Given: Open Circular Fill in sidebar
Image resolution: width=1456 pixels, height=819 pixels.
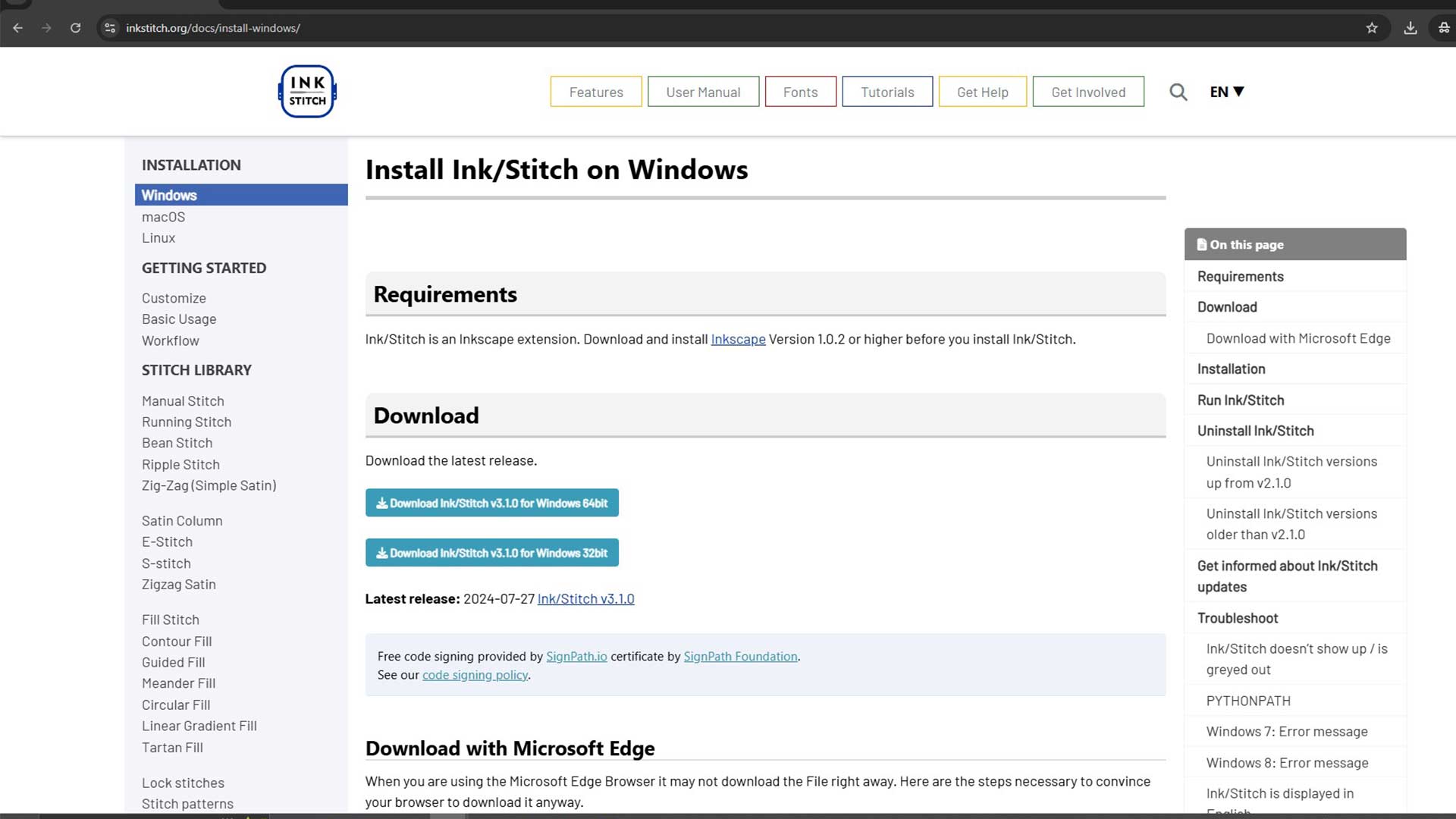Looking at the screenshot, I should click(x=176, y=705).
